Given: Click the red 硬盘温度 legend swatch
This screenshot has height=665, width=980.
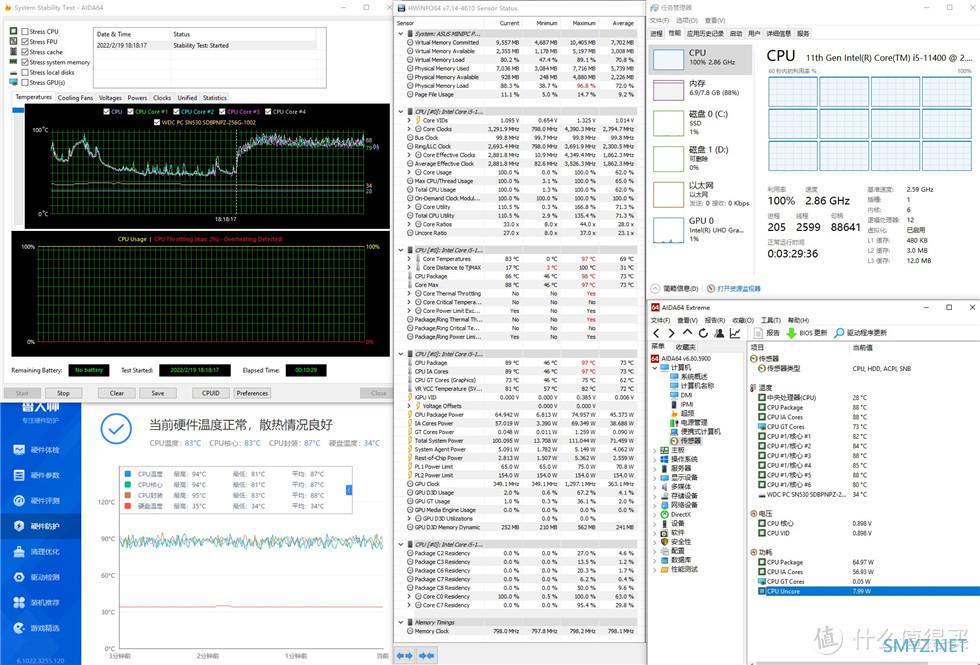Looking at the screenshot, I should 128,506.
